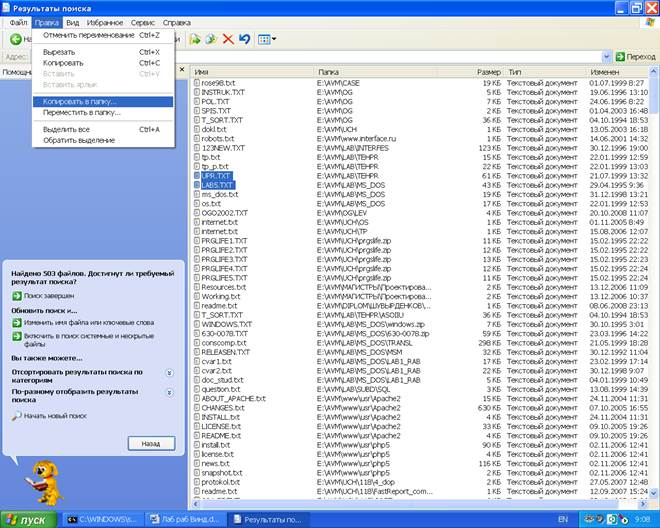This screenshot has height=528, width=660.
Task: Open the address bar dropdown arrow
Action: pos(607,56)
